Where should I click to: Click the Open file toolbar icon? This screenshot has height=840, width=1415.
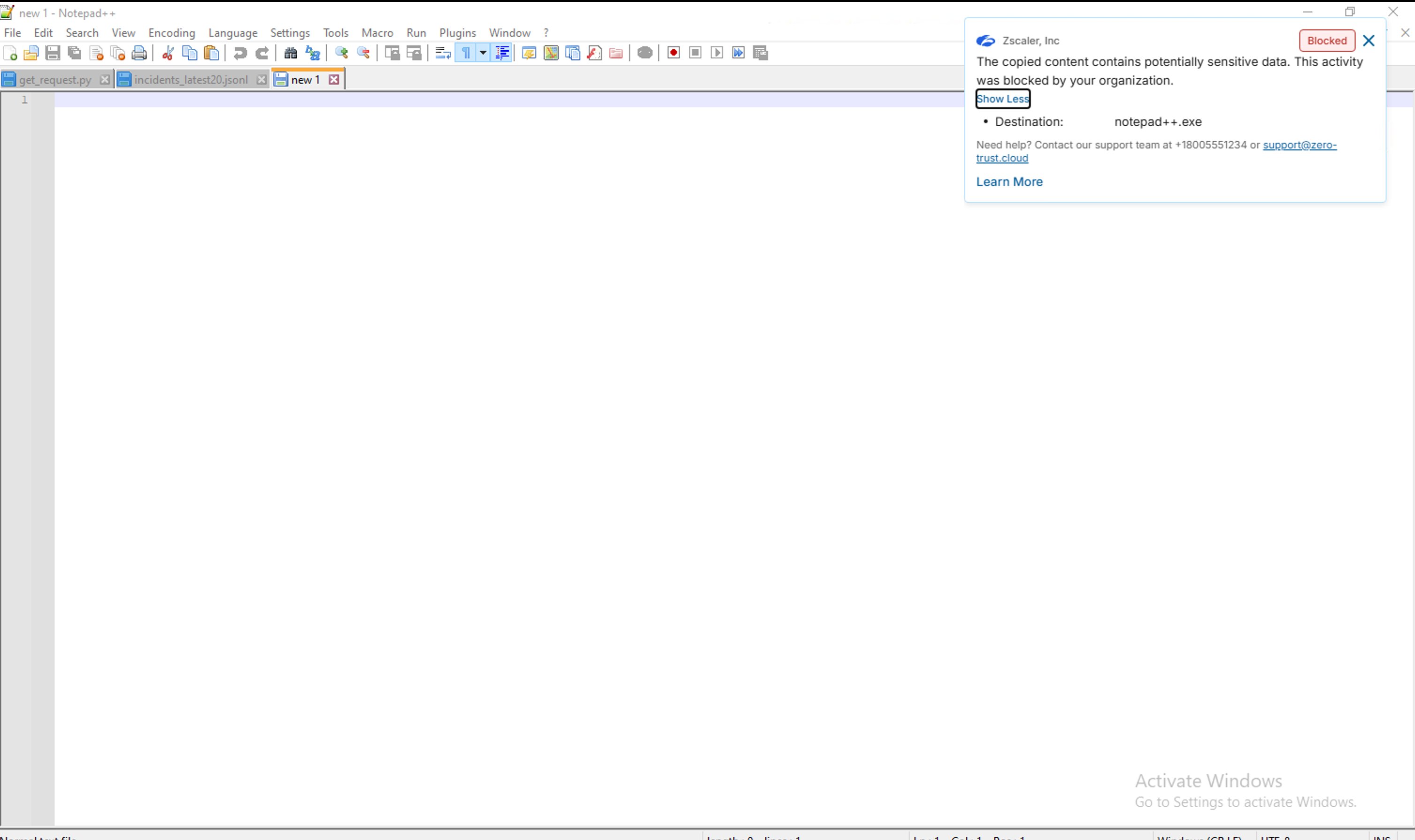[31, 53]
